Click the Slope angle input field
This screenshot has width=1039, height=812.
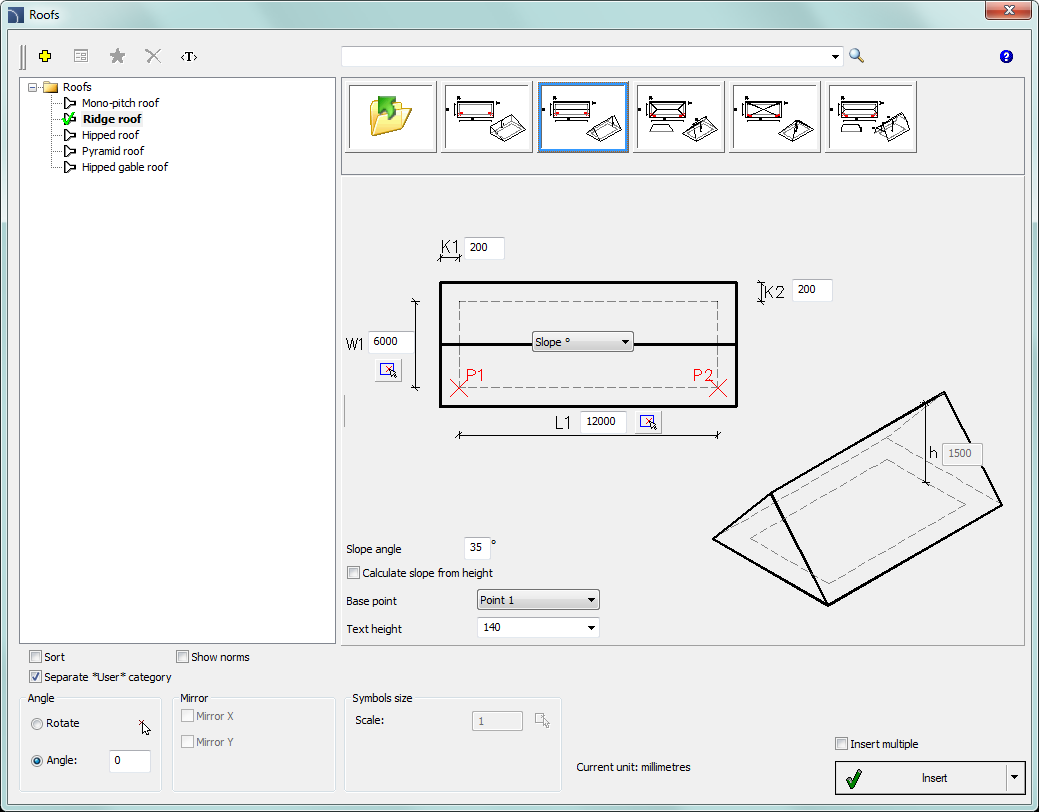(x=476, y=548)
